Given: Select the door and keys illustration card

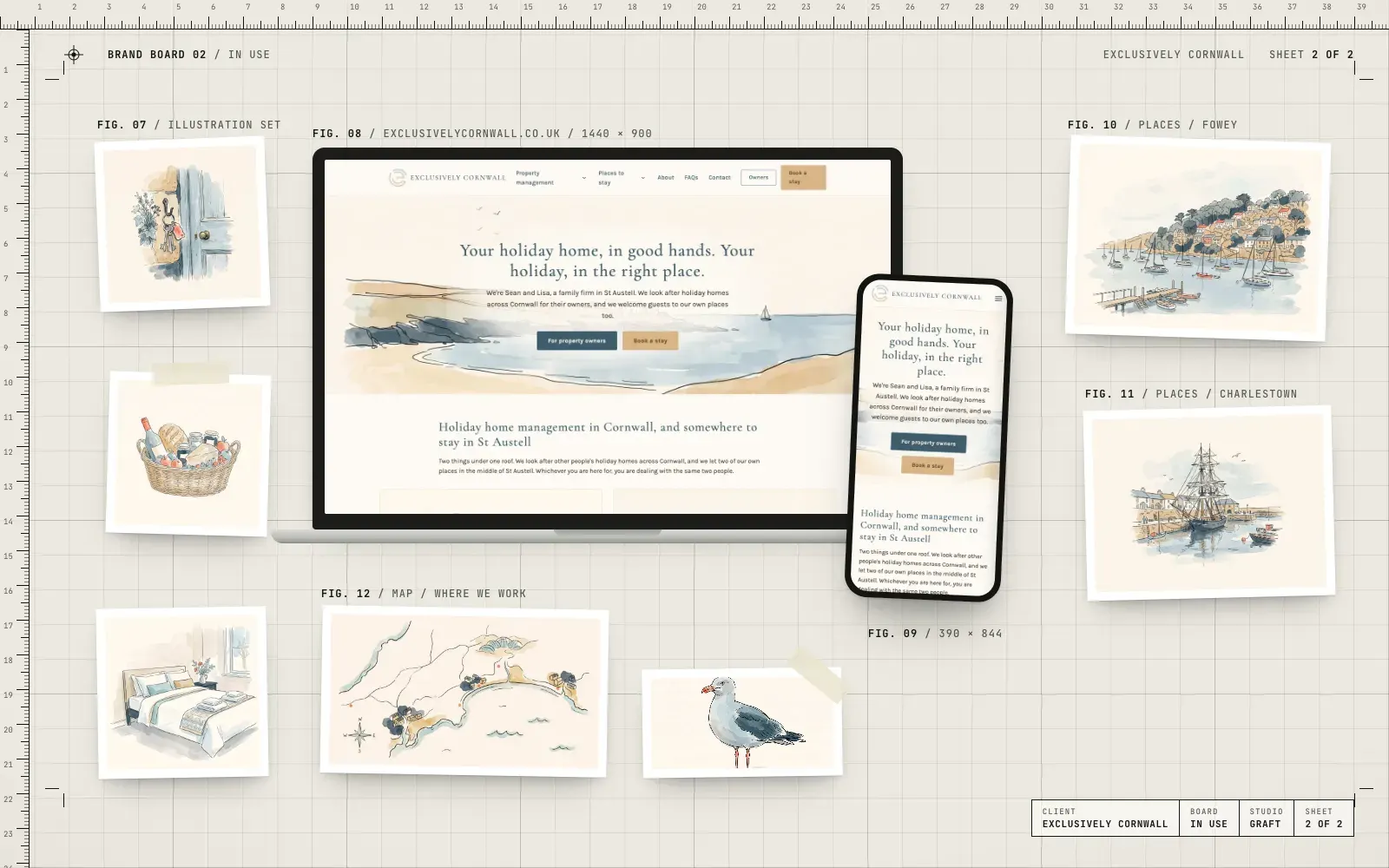Looking at the screenshot, I should pos(182,224).
